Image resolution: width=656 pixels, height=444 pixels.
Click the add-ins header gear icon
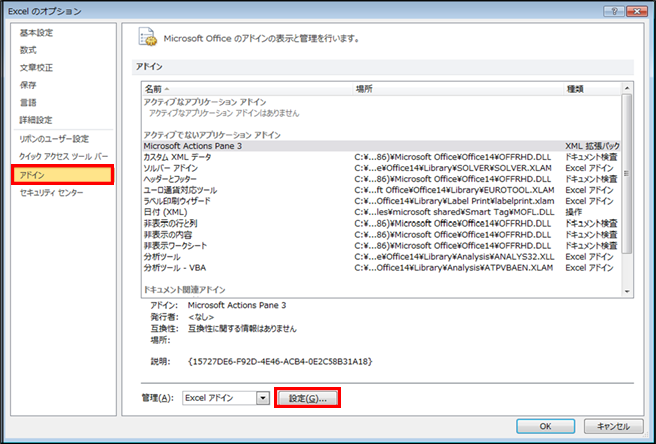(147, 37)
